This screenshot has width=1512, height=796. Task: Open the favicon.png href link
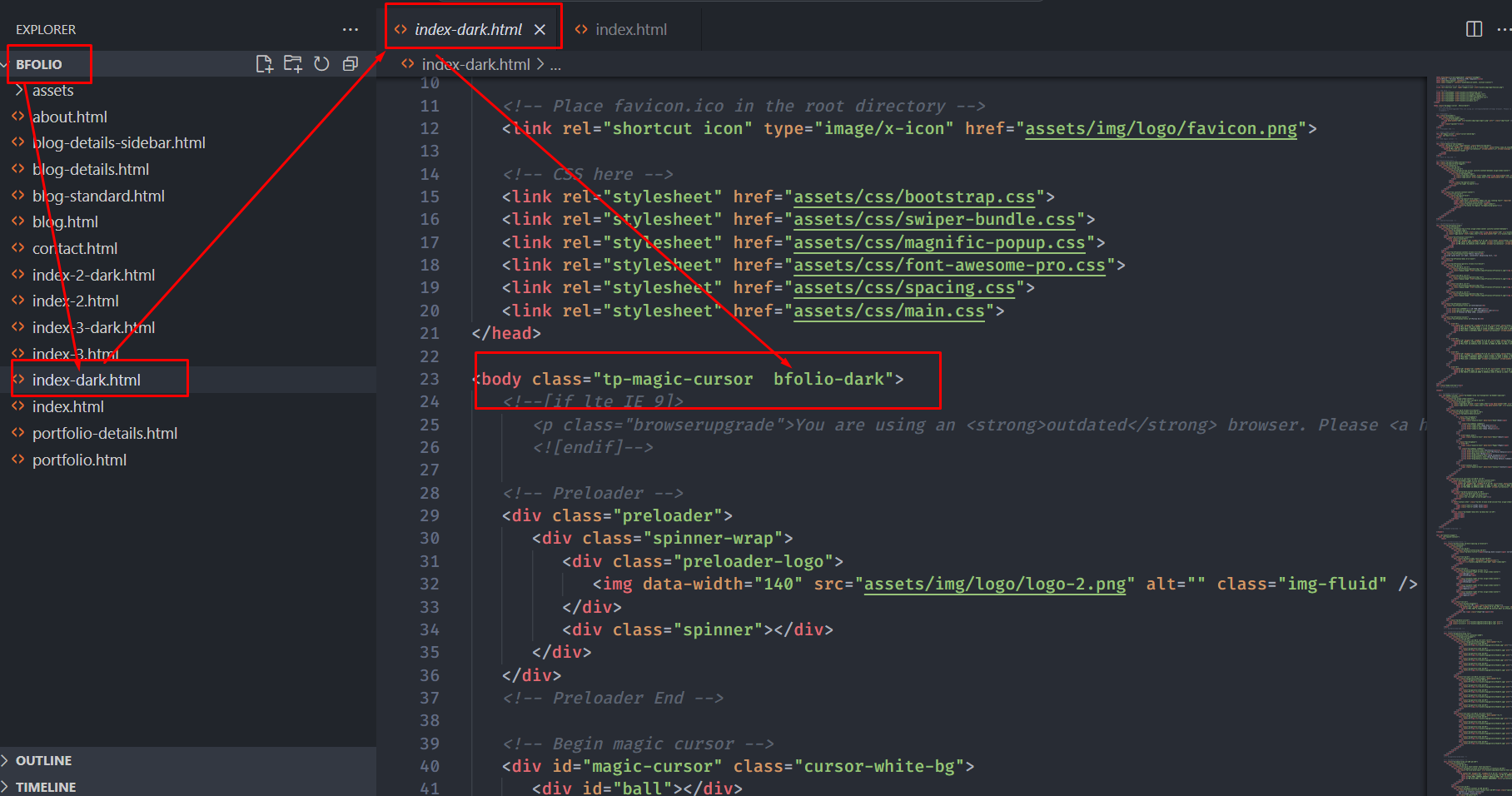pos(1161,129)
